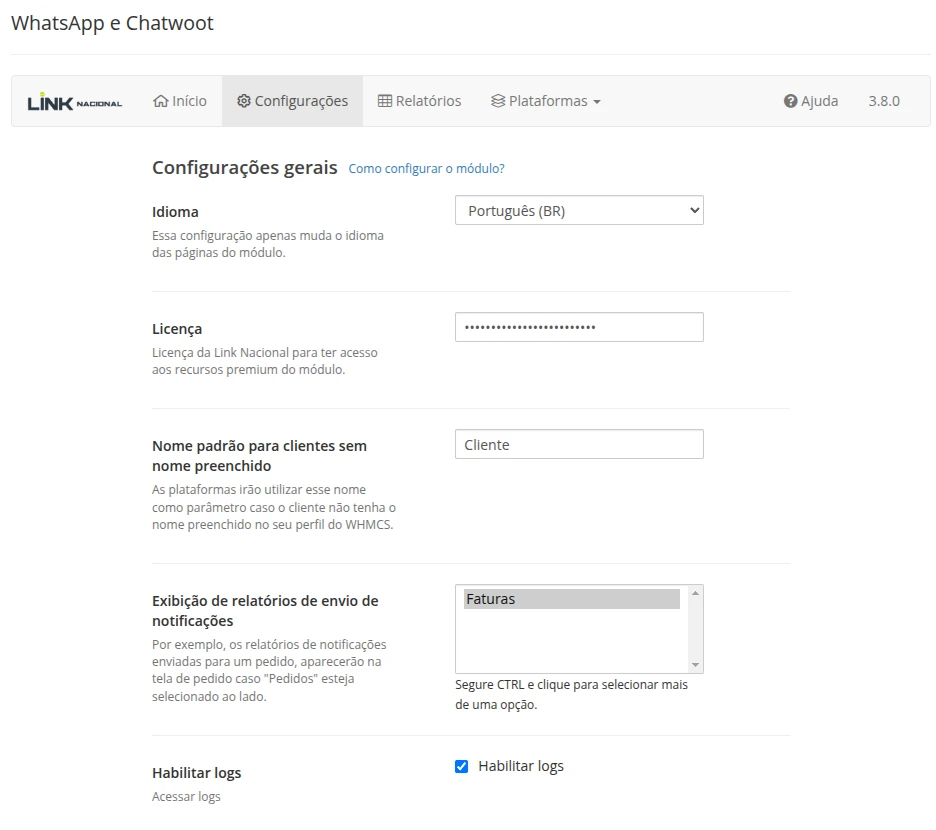The height and width of the screenshot is (830, 936).
Task: Untick the Habilitar logs checkbox
Action: coord(461,767)
